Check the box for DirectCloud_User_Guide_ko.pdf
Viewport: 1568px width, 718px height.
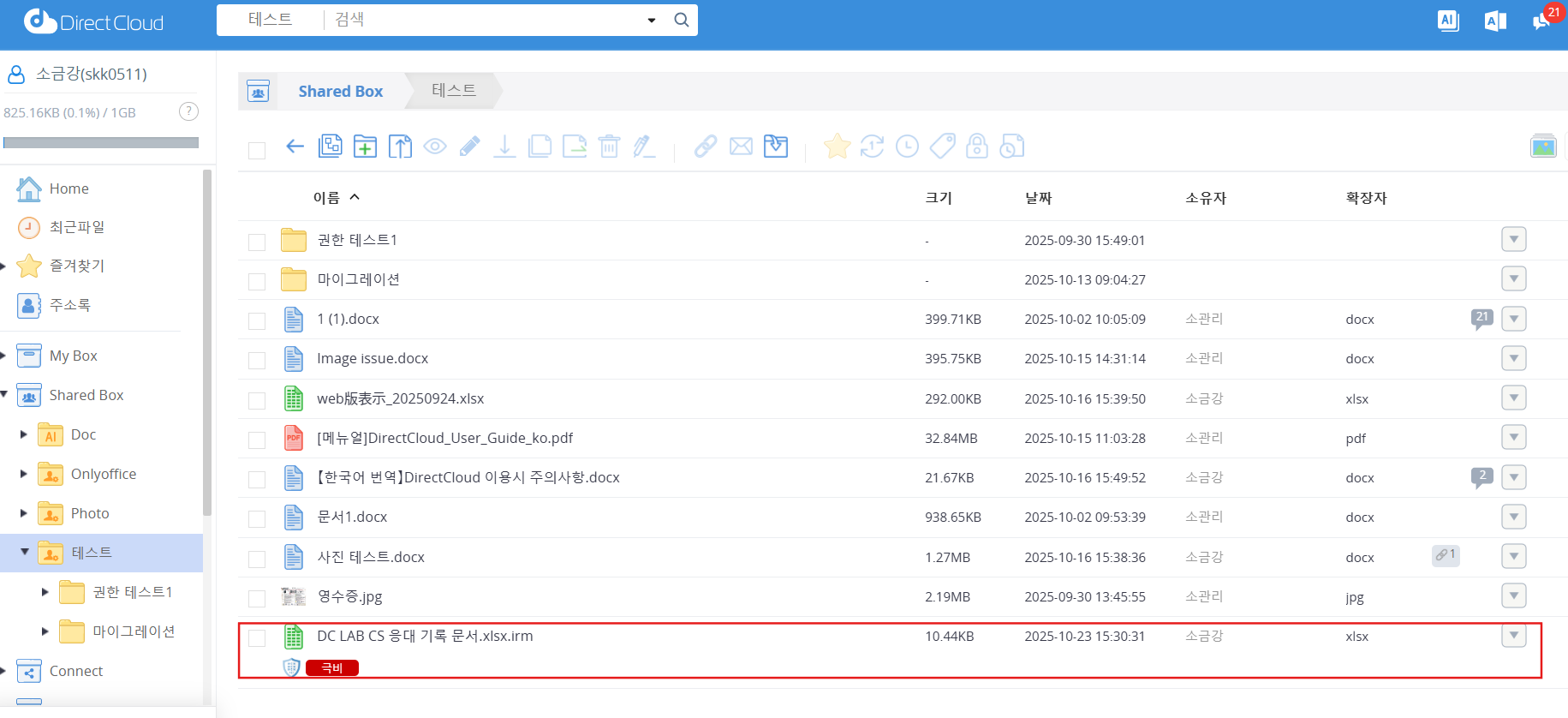pyautogui.click(x=257, y=440)
